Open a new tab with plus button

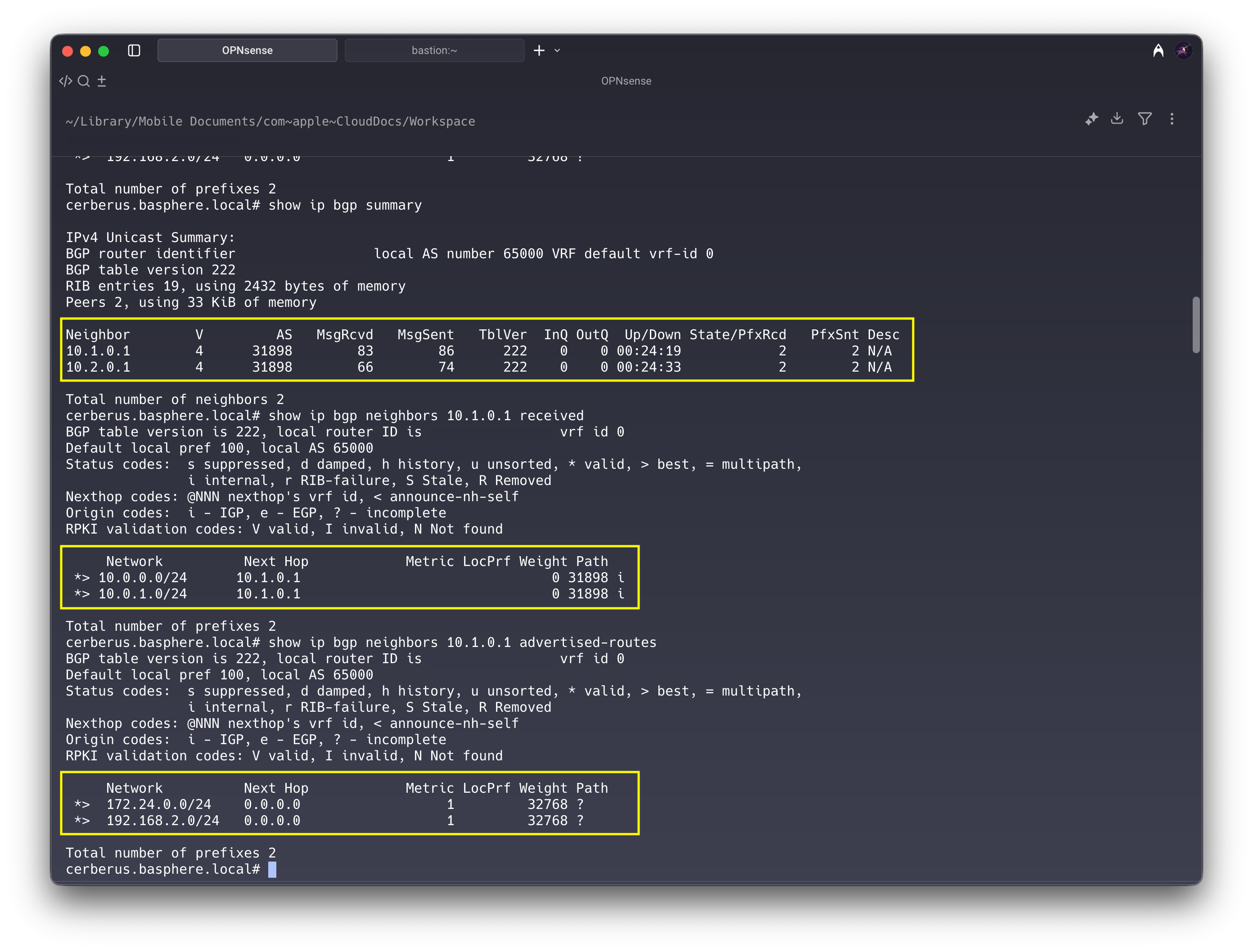(539, 50)
